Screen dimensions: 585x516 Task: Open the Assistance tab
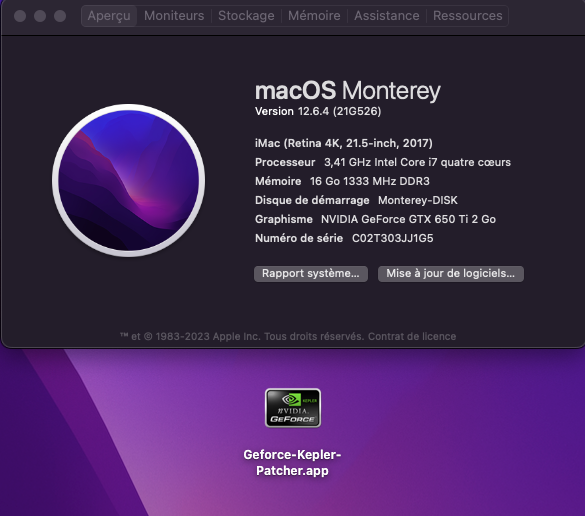pyautogui.click(x=387, y=16)
